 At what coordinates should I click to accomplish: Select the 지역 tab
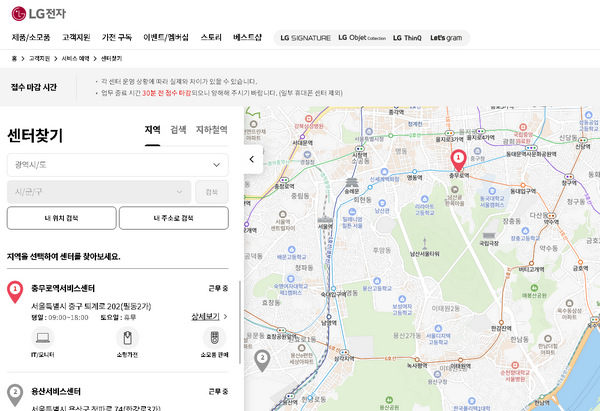click(152, 130)
